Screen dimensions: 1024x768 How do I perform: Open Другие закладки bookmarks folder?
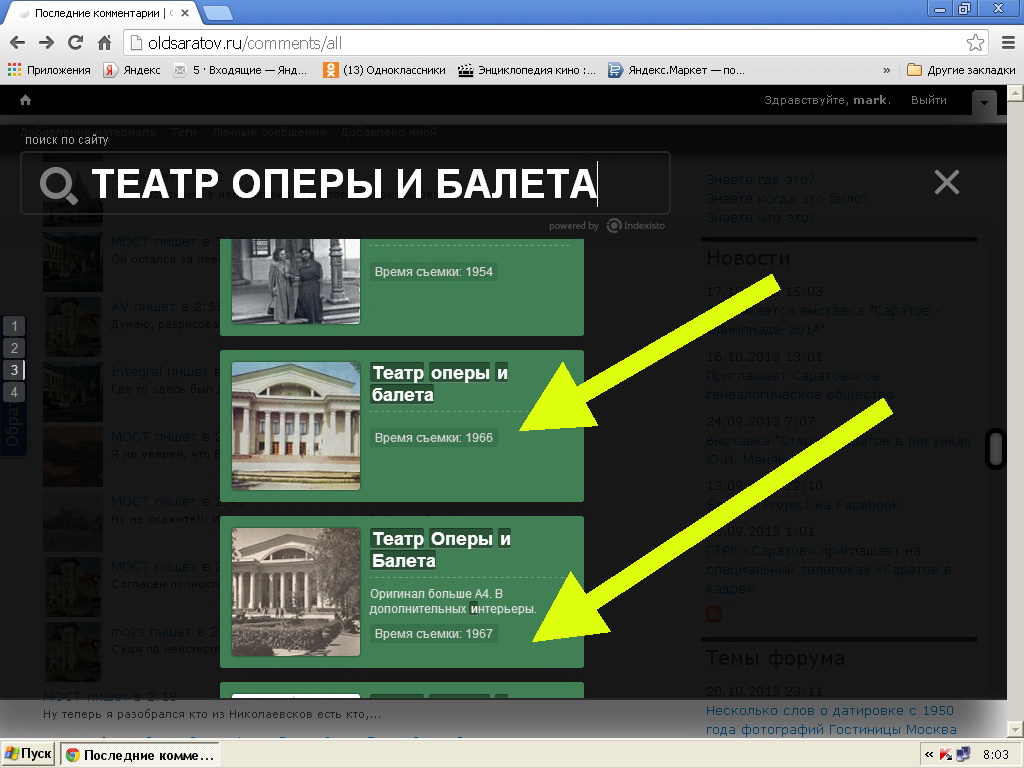point(954,70)
